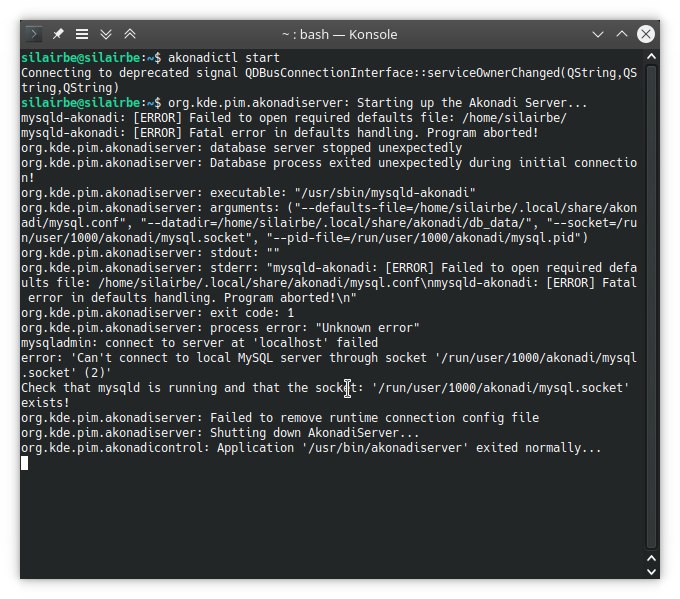This screenshot has width=680, height=599.
Task: Click "Failed to remove runtime connection config file"
Action: pyautogui.click(x=375, y=418)
